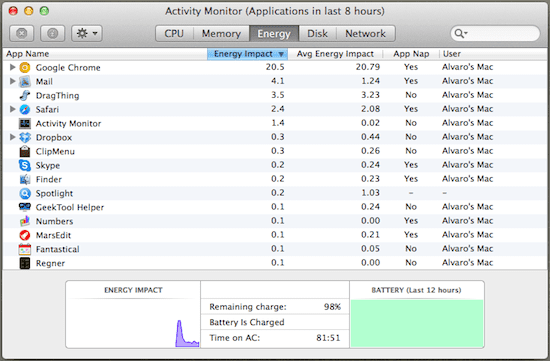This screenshot has width=550, height=361.
Task: Click the Dropbox box icon
Action: pyautogui.click(x=25, y=137)
